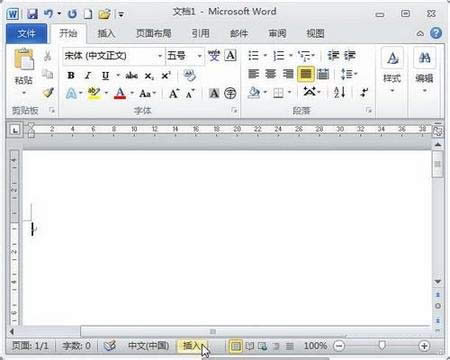This screenshot has height=360, width=450.
Task: Switch to the 邮件 tab
Action: tap(239, 33)
